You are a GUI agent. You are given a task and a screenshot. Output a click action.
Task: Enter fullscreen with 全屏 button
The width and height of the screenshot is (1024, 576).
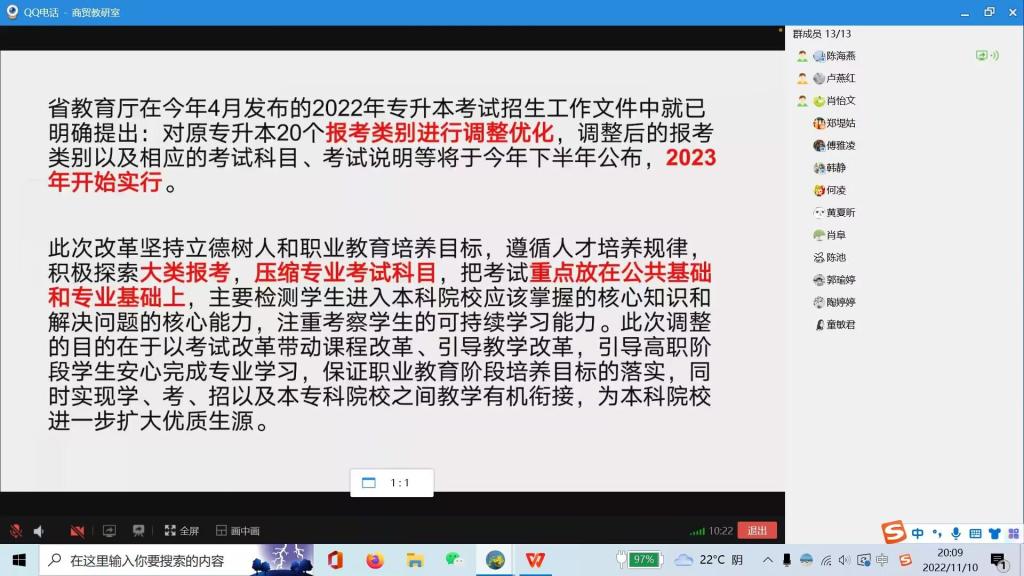coord(182,531)
